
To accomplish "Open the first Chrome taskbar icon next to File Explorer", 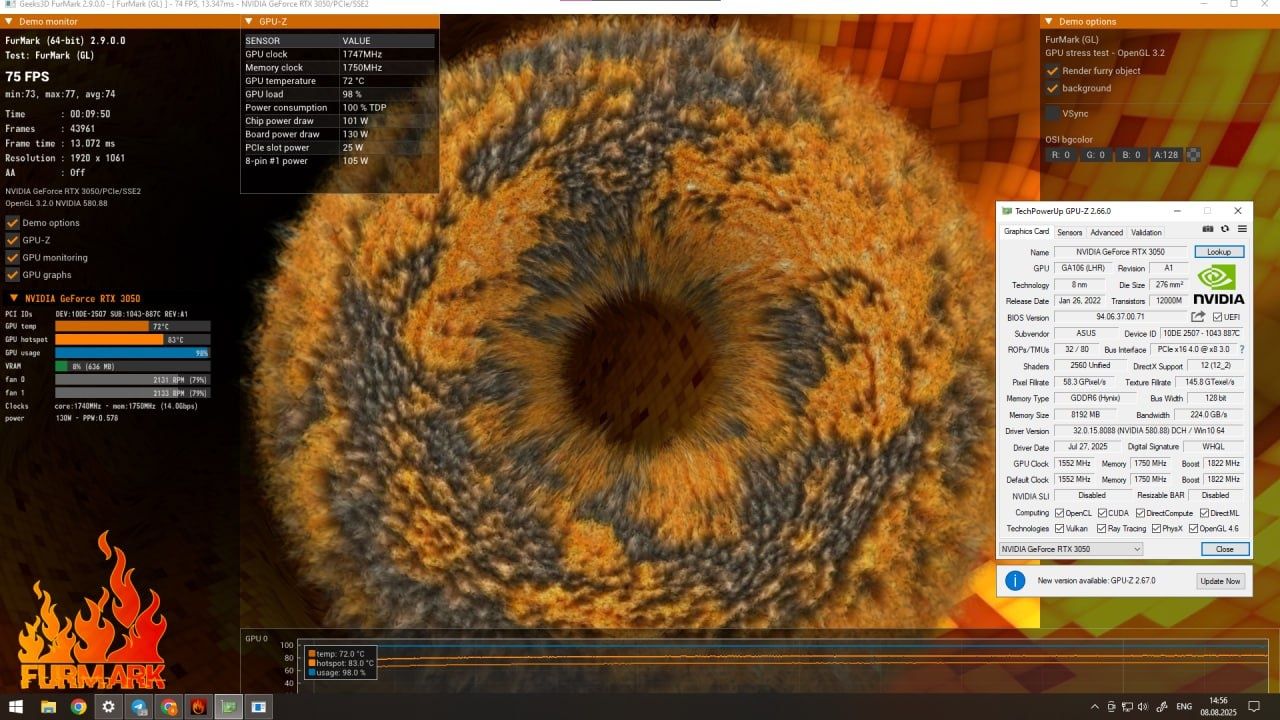I will pyautogui.click(x=78, y=707).
